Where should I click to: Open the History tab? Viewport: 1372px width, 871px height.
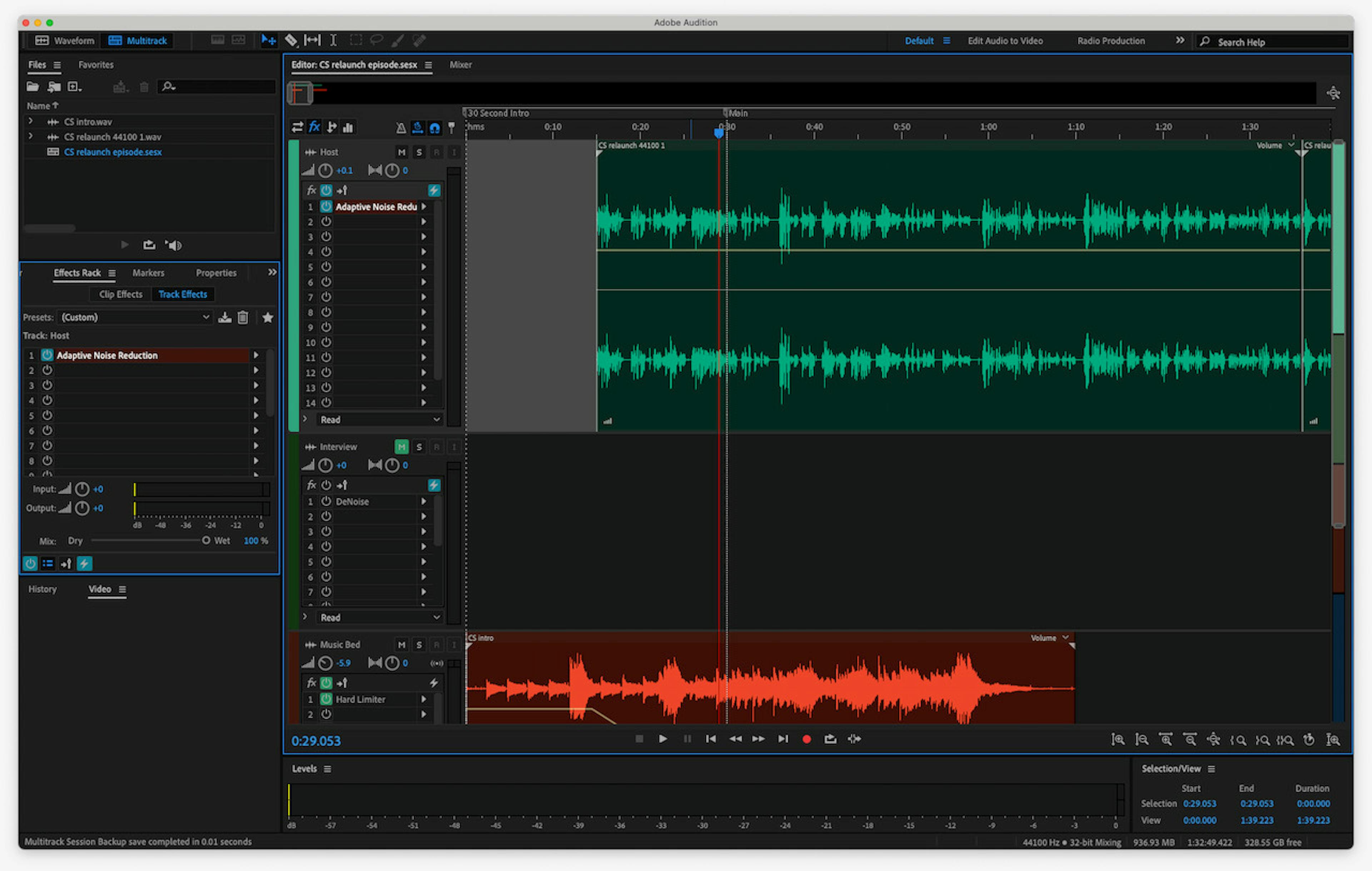[43, 589]
